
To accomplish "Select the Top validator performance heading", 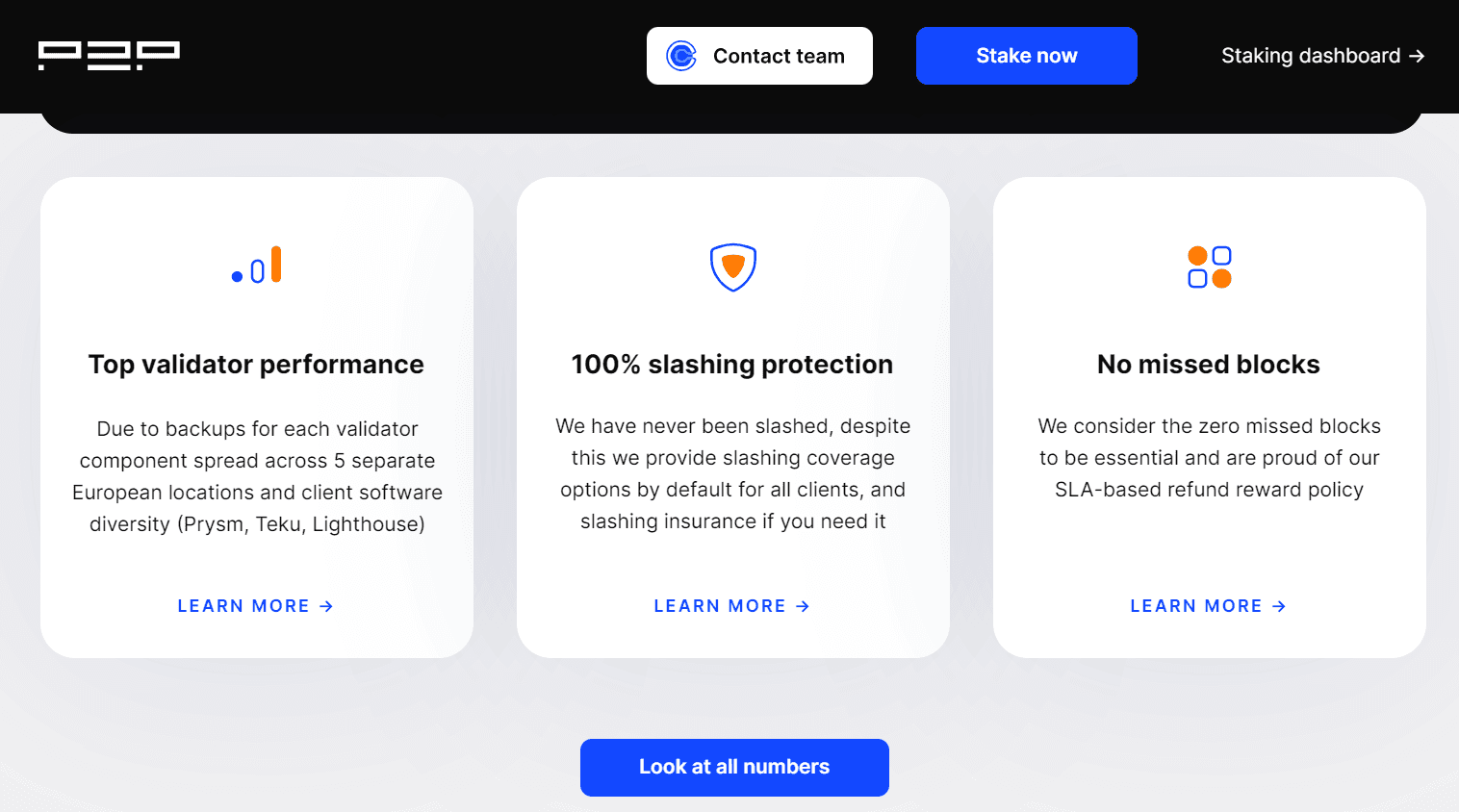I will [256, 365].
